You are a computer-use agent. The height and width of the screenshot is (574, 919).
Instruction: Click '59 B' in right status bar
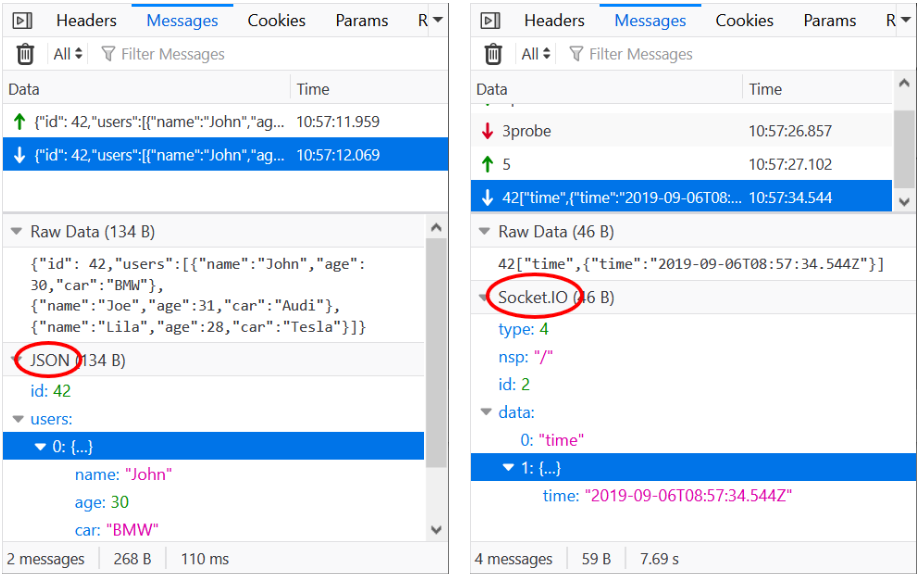click(596, 559)
